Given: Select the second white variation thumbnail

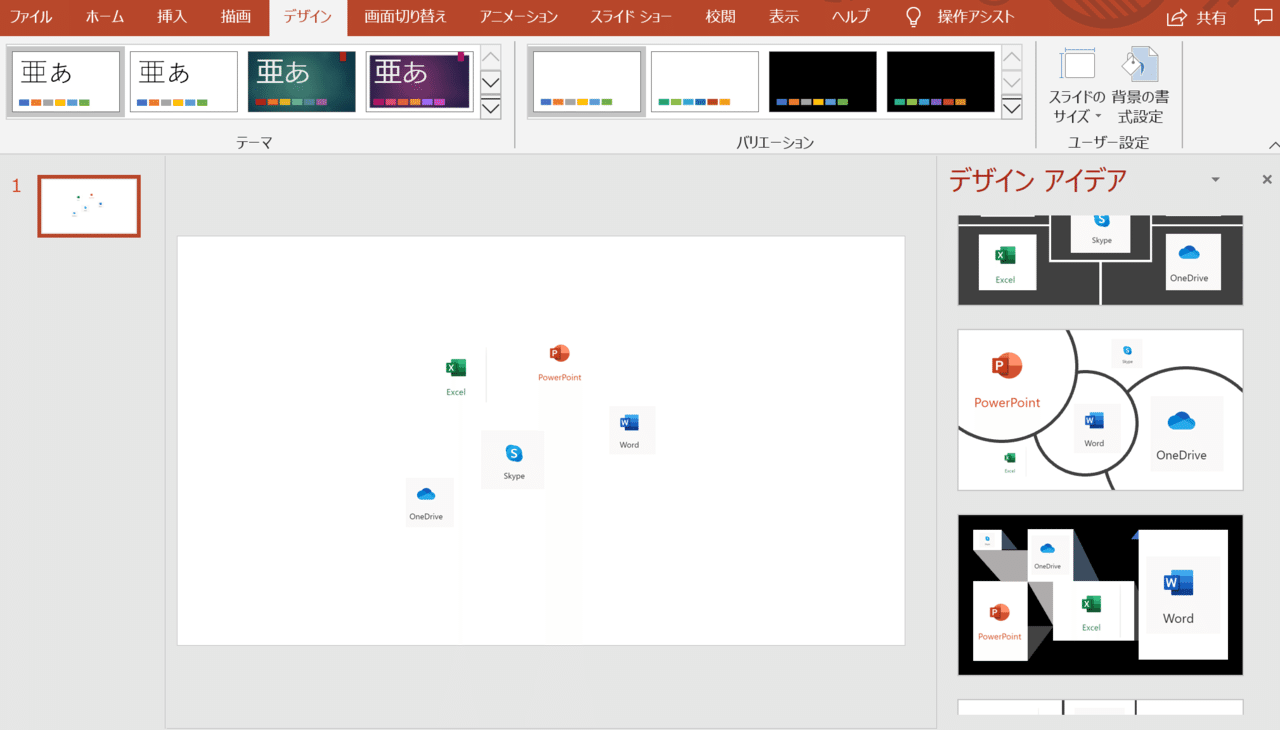Looking at the screenshot, I should click(x=705, y=82).
